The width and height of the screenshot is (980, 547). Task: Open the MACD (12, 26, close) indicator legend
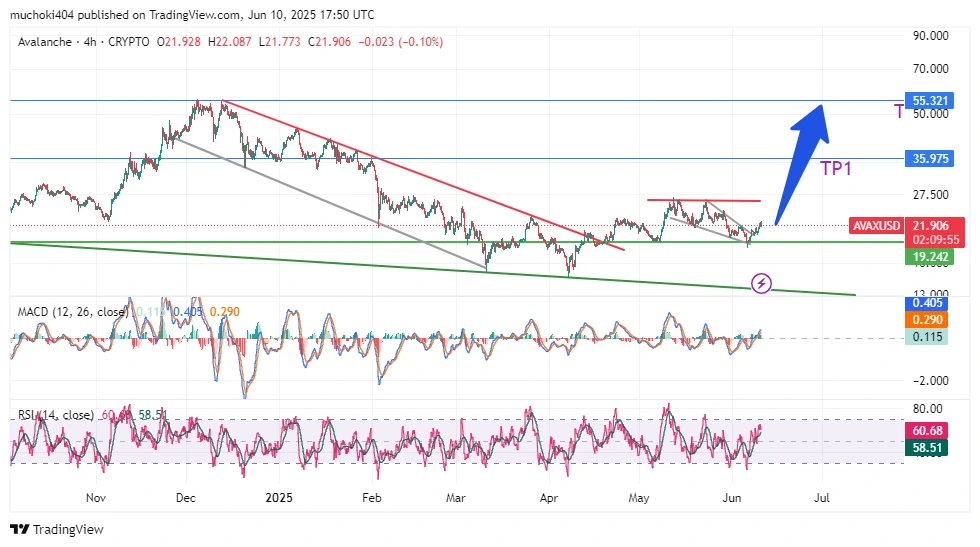click(x=72, y=312)
